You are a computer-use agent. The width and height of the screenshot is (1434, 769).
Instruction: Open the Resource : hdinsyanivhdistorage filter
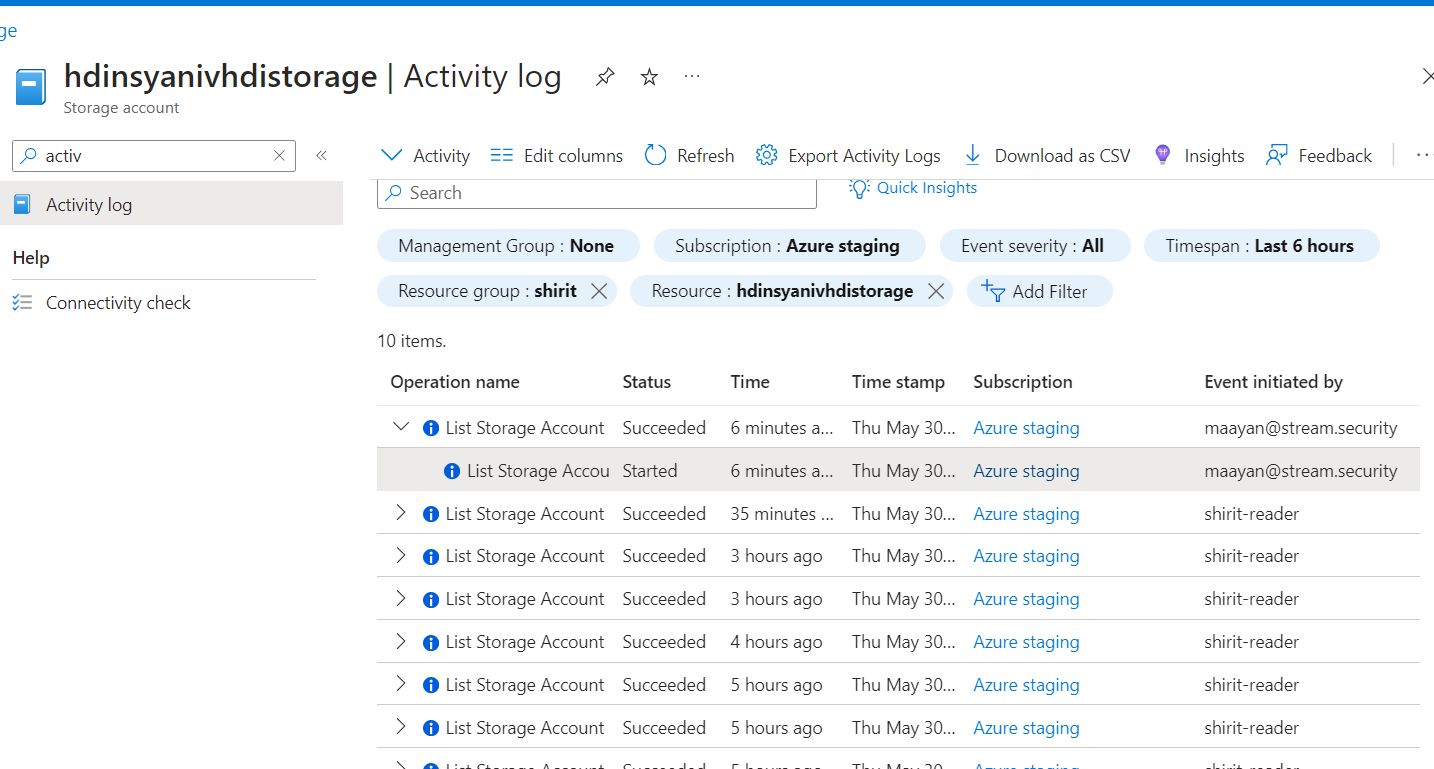point(782,291)
